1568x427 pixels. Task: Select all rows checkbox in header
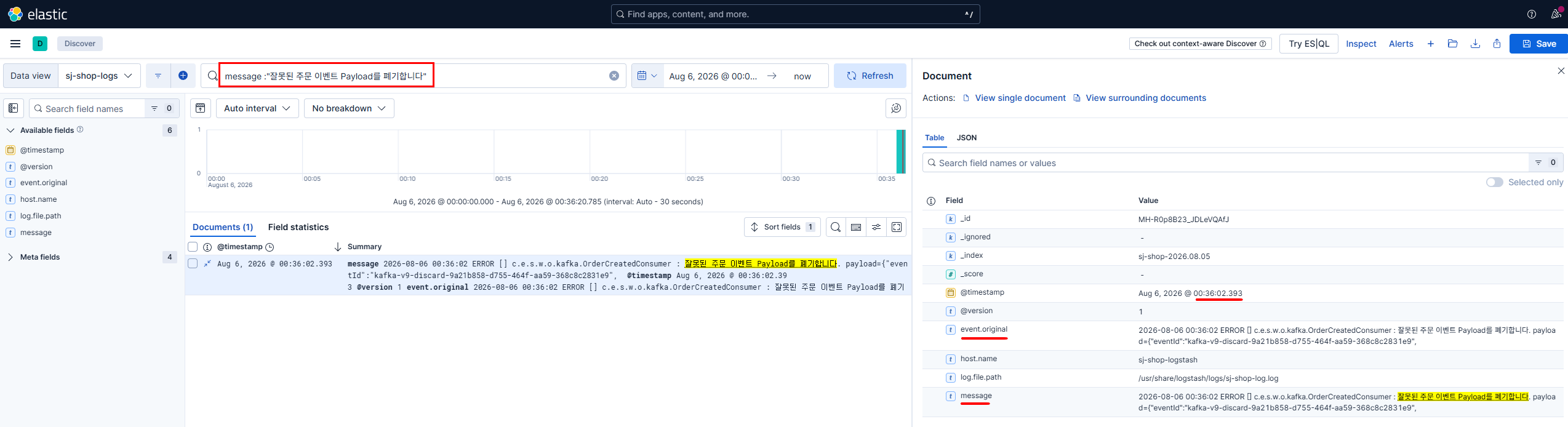tap(193, 247)
